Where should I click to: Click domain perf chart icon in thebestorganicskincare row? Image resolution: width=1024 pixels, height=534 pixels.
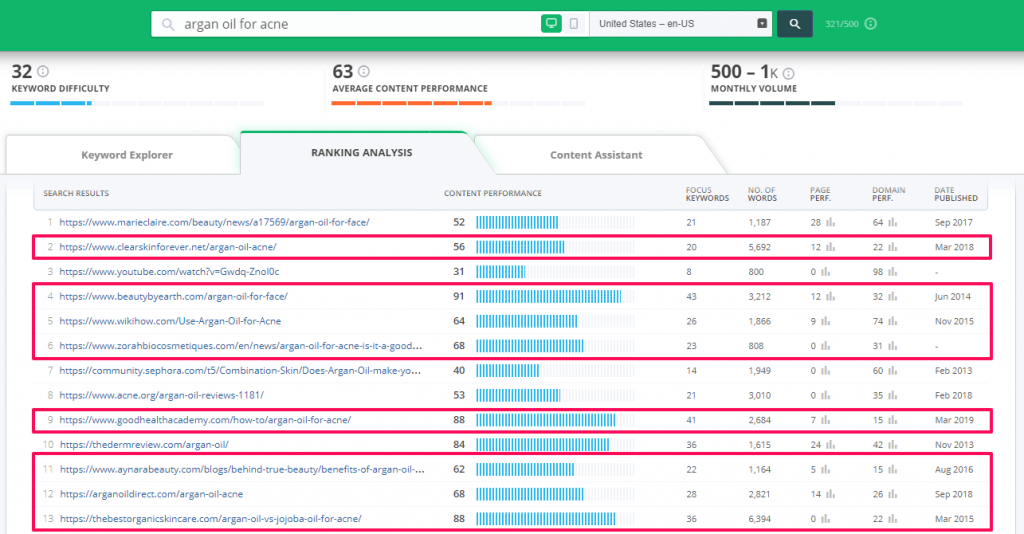pos(892,519)
